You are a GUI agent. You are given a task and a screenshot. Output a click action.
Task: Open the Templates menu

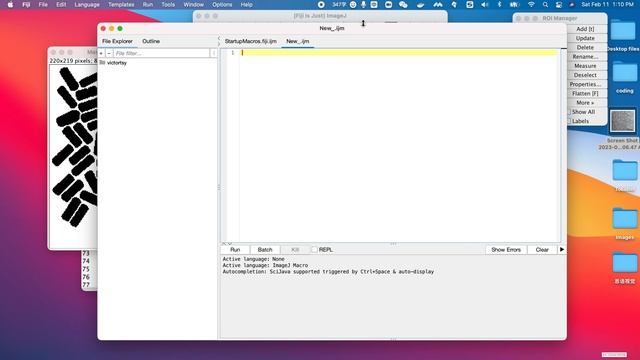[x=121, y=5]
